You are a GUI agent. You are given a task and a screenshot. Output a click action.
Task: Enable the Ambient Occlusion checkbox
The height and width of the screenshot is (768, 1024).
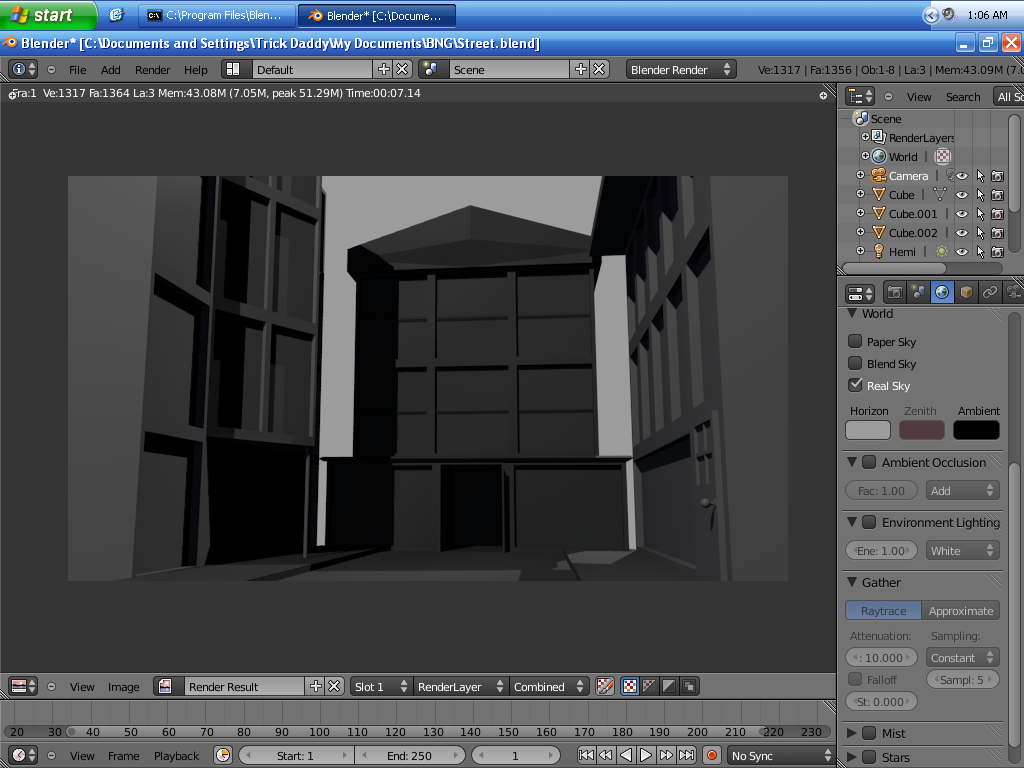tap(867, 462)
